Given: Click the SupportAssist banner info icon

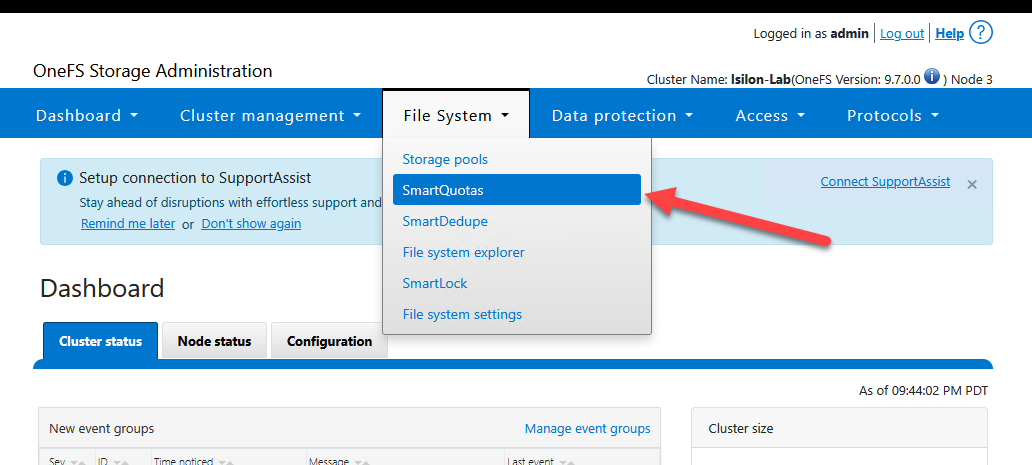Looking at the screenshot, I should pos(65,178).
